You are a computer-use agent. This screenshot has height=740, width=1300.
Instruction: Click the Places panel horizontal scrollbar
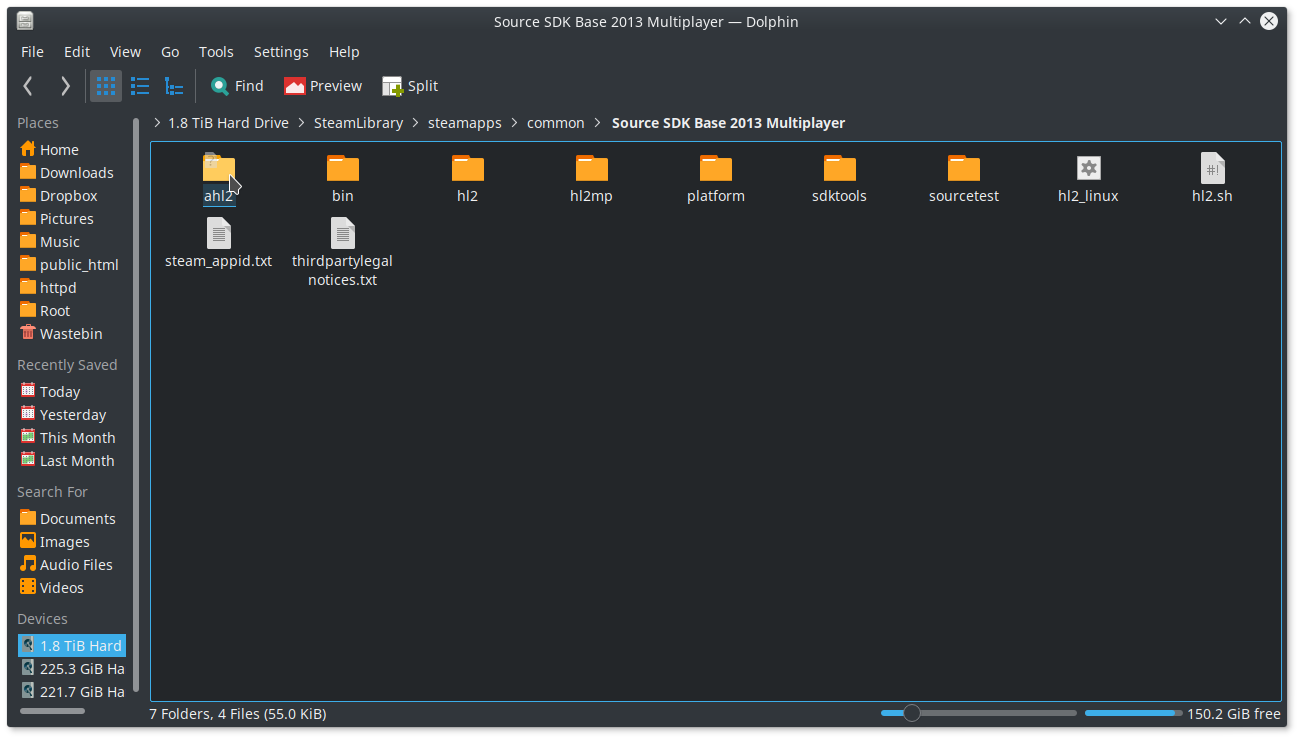[x=53, y=711]
